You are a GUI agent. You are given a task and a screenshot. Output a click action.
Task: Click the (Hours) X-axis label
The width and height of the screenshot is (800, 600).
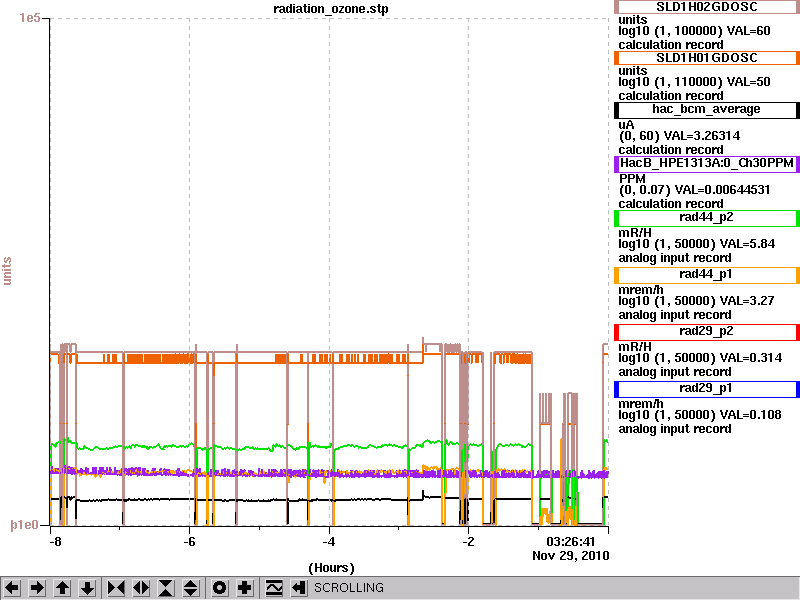[x=331, y=568]
